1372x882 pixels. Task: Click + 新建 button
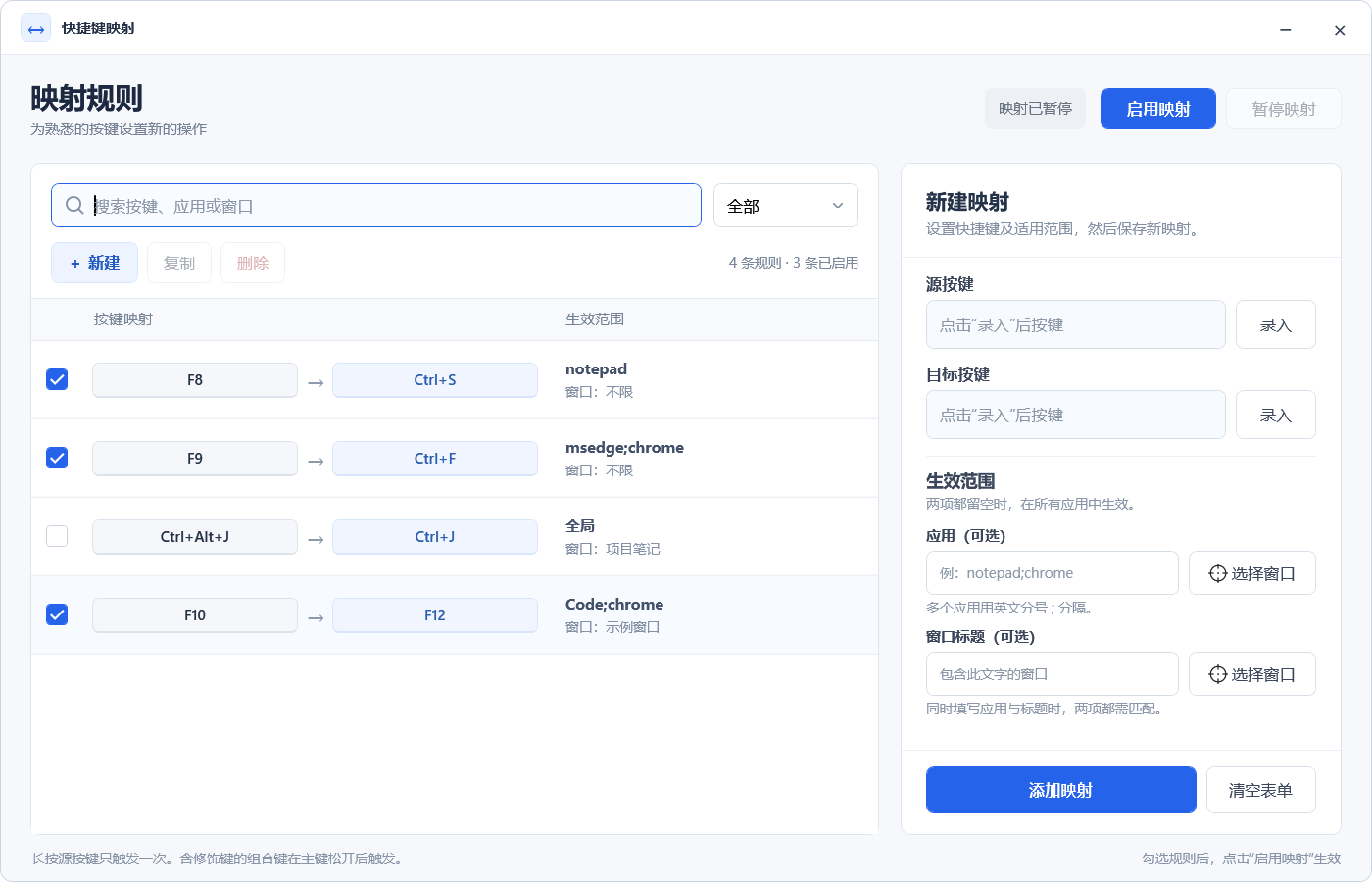[x=94, y=263]
